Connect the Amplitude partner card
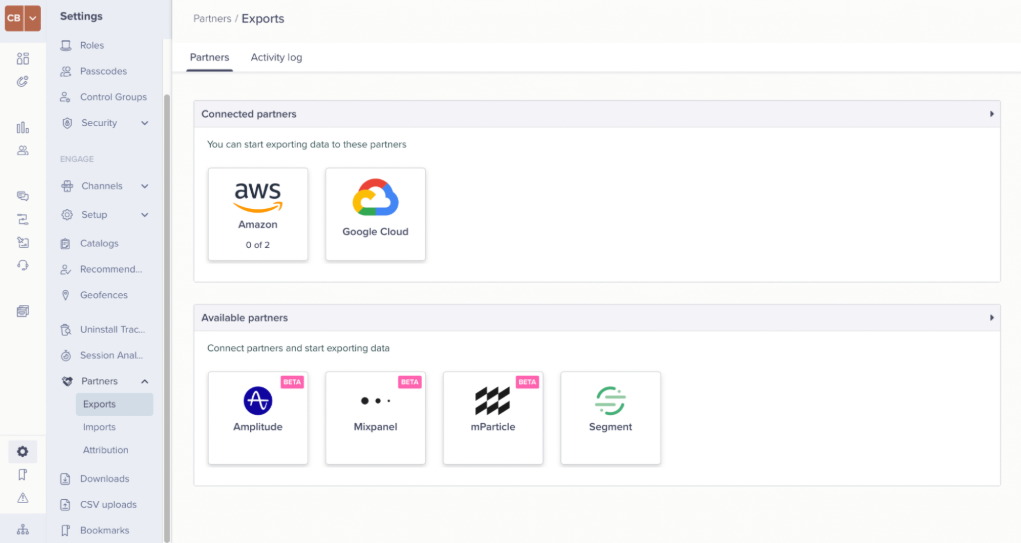 pyautogui.click(x=258, y=418)
